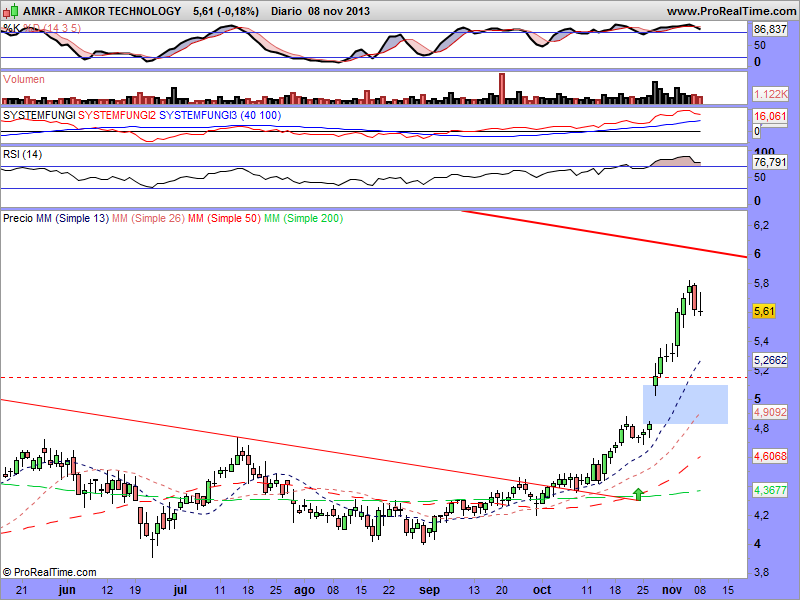Open the Volumen panel label
800x600 pixels.
(x=24, y=78)
